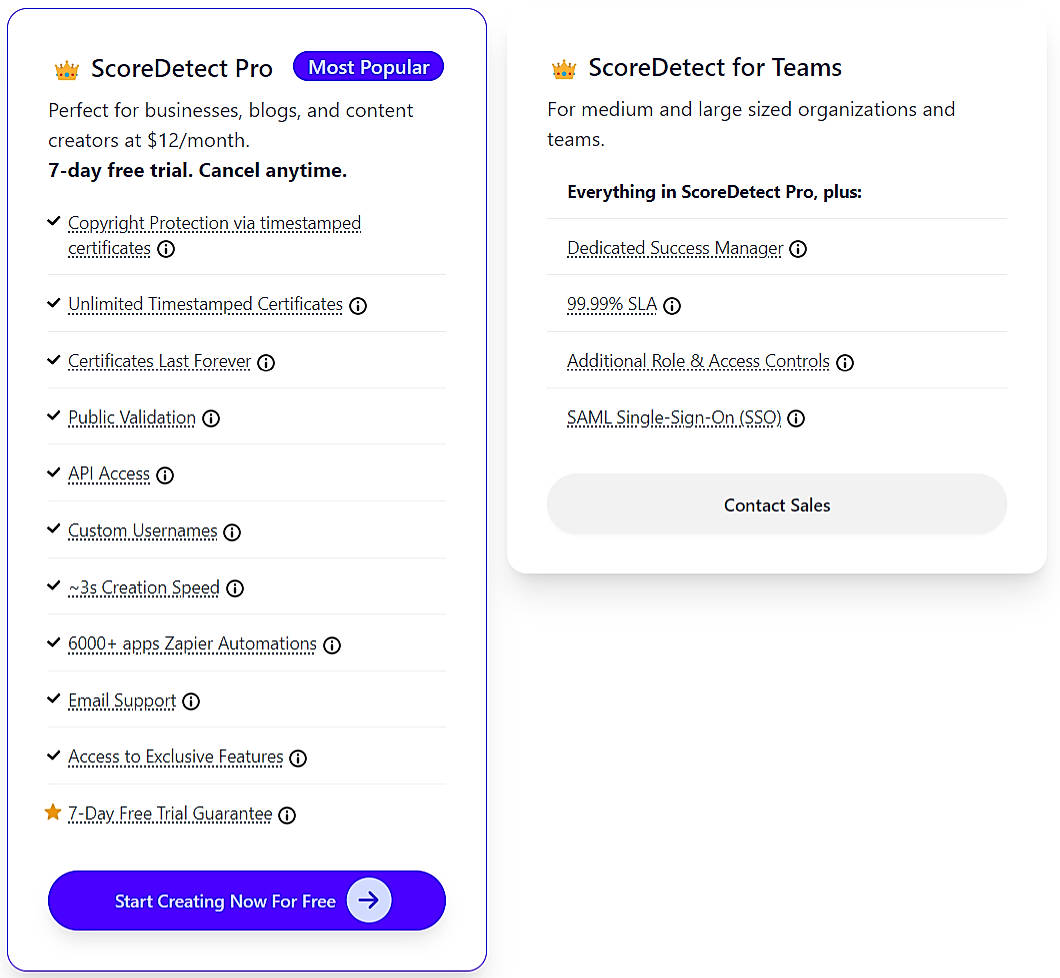Click the crown icon next to ScoreDetect Pro

[66, 68]
